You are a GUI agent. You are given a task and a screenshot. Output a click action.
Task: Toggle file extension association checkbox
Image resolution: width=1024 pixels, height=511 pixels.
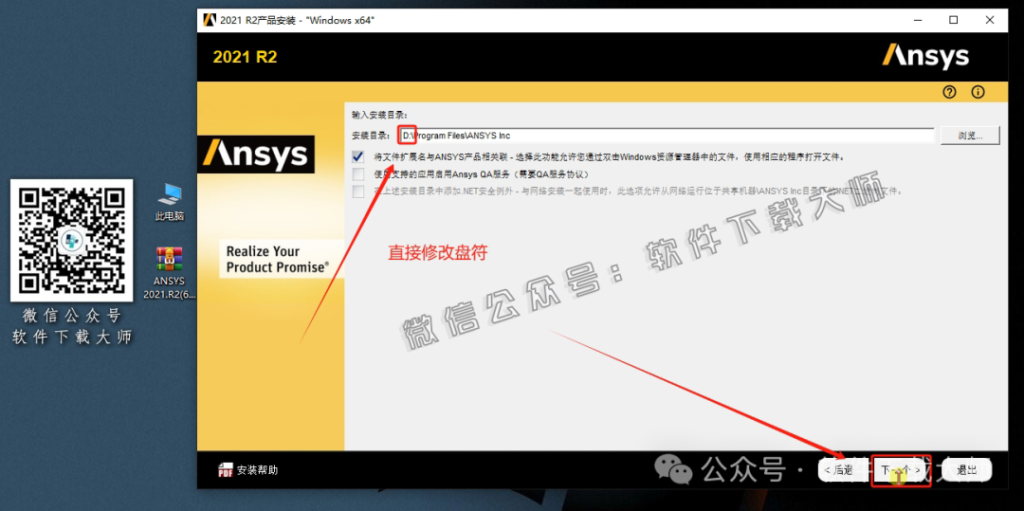tap(358, 157)
